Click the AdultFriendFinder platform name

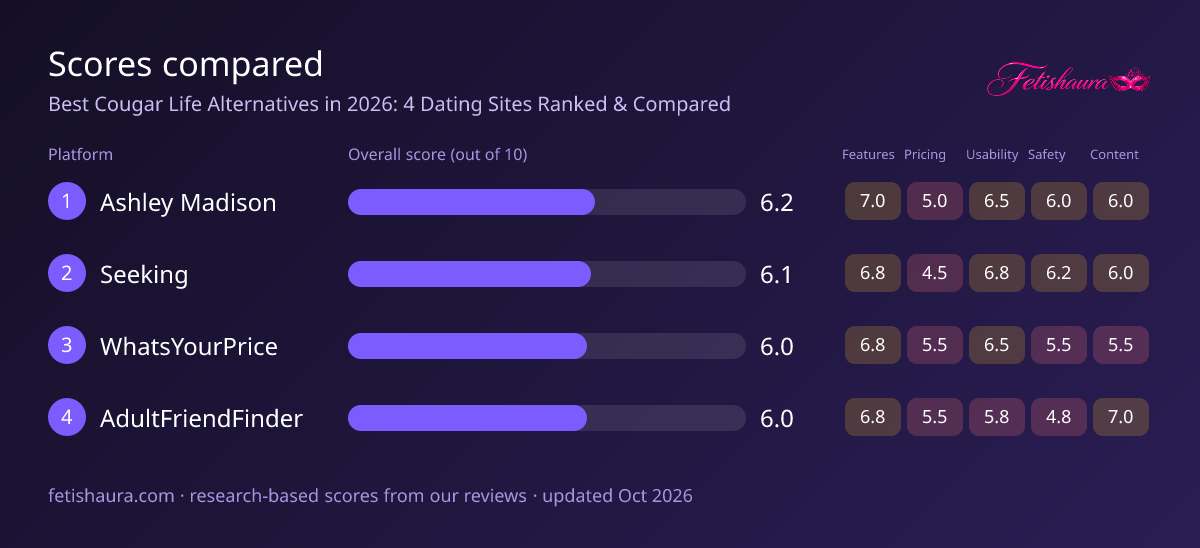(201, 418)
